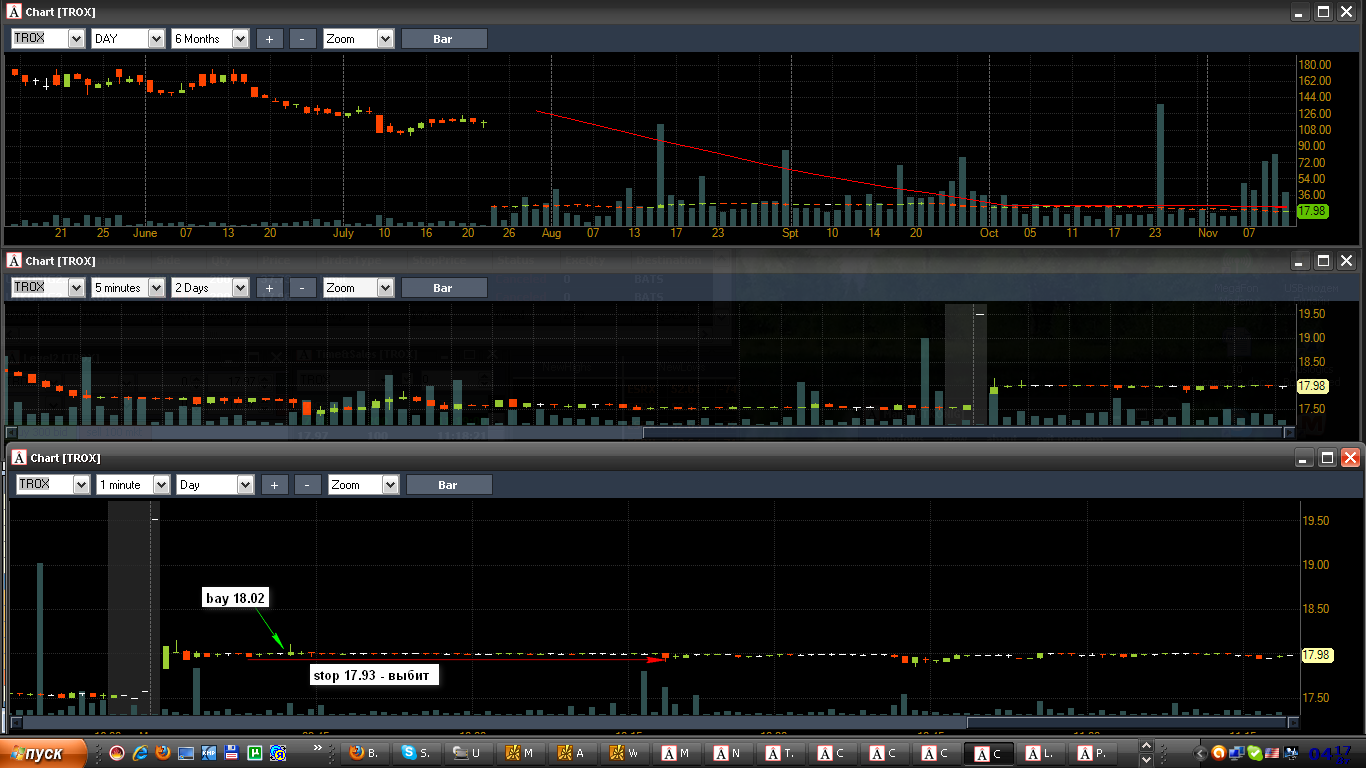Open the 2 Days range dropdown
This screenshot has height=768, width=1366.
click(240, 288)
